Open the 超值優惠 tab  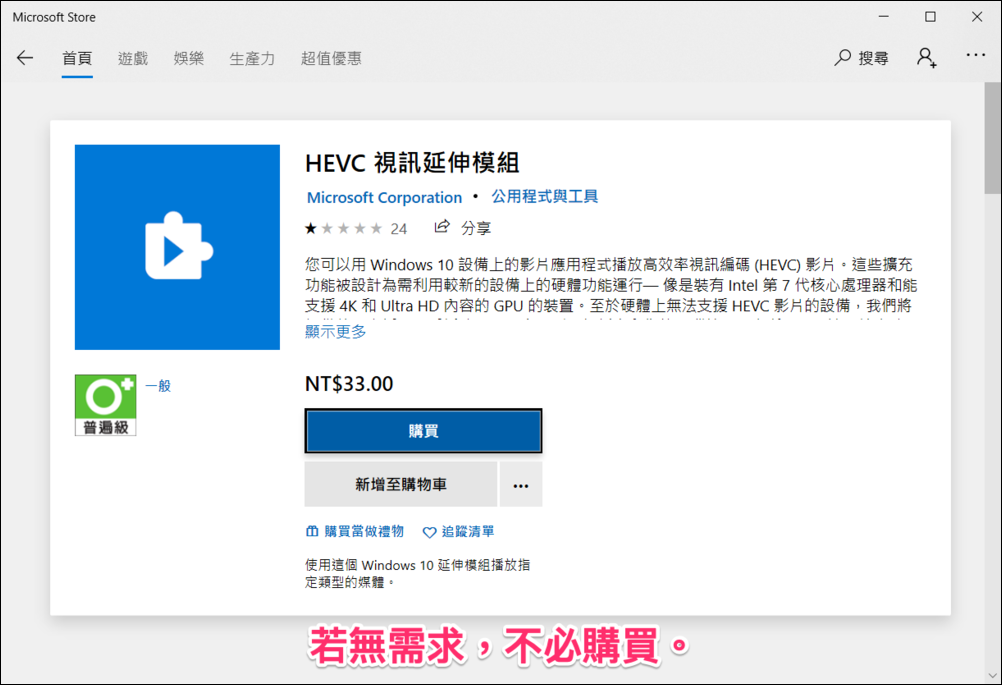click(x=331, y=59)
